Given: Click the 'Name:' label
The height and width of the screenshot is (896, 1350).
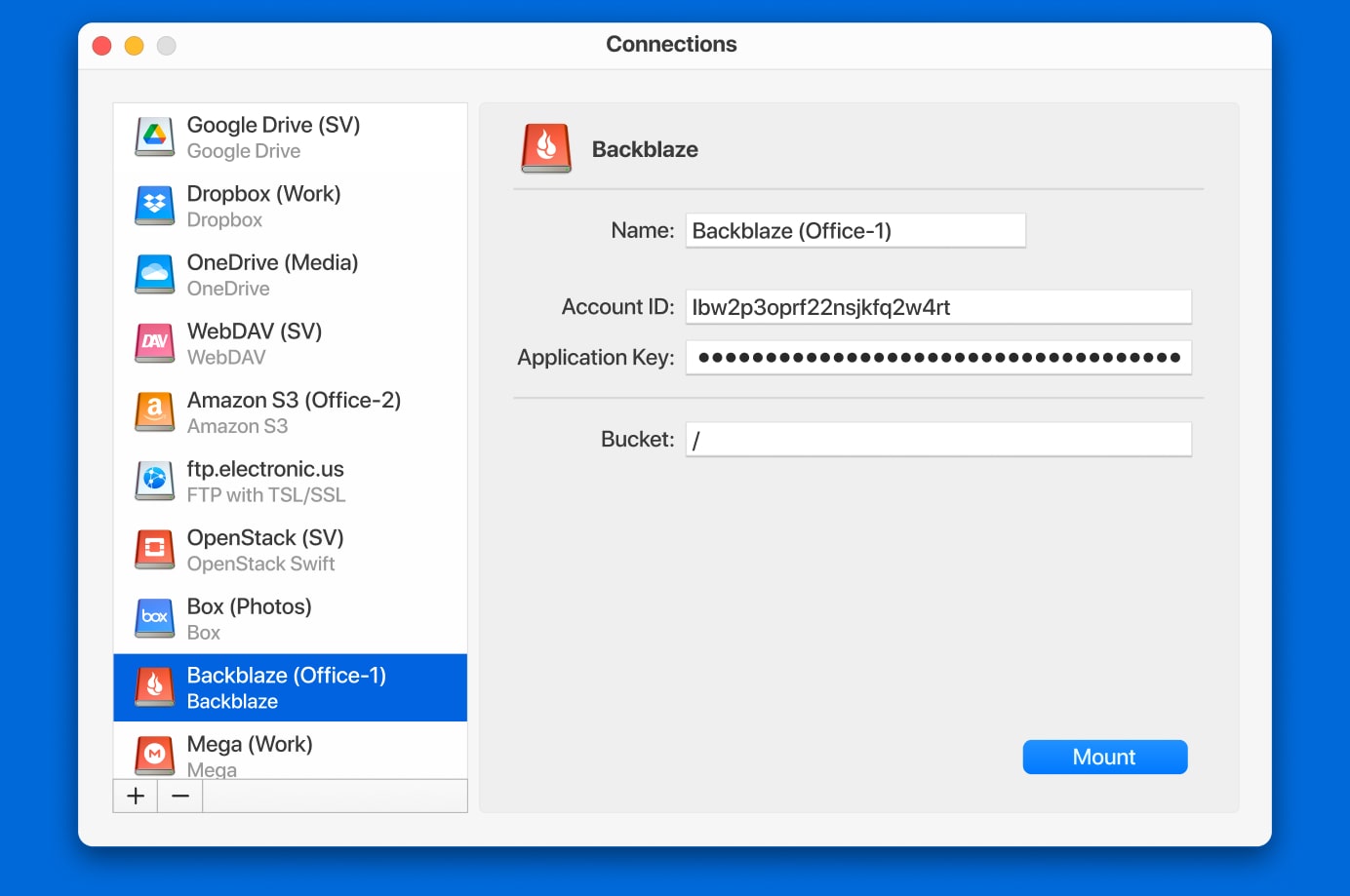Looking at the screenshot, I should click(643, 231).
